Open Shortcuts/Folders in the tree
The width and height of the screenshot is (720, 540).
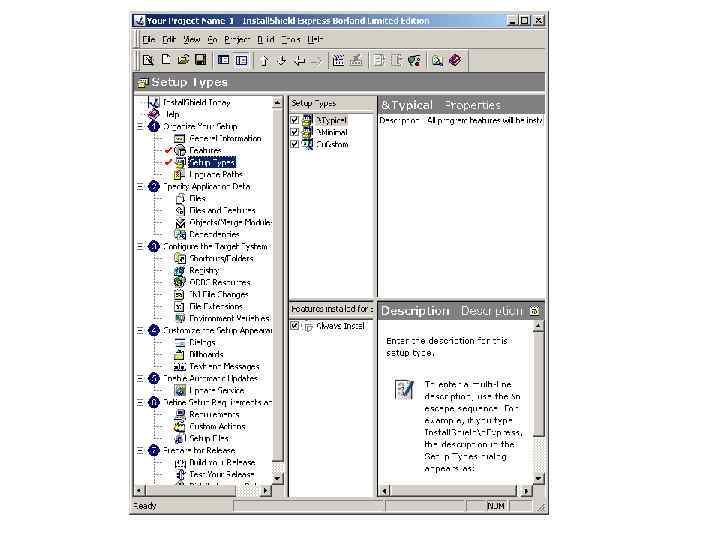[x=221, y=259]
